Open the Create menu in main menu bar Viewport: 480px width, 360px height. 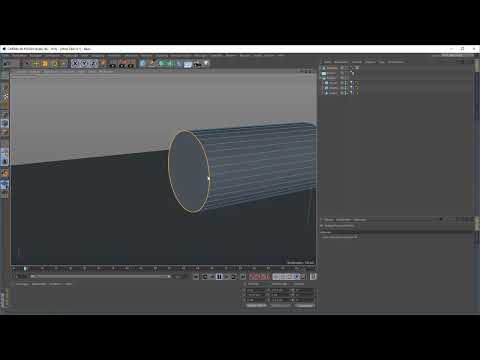point(36,56)
